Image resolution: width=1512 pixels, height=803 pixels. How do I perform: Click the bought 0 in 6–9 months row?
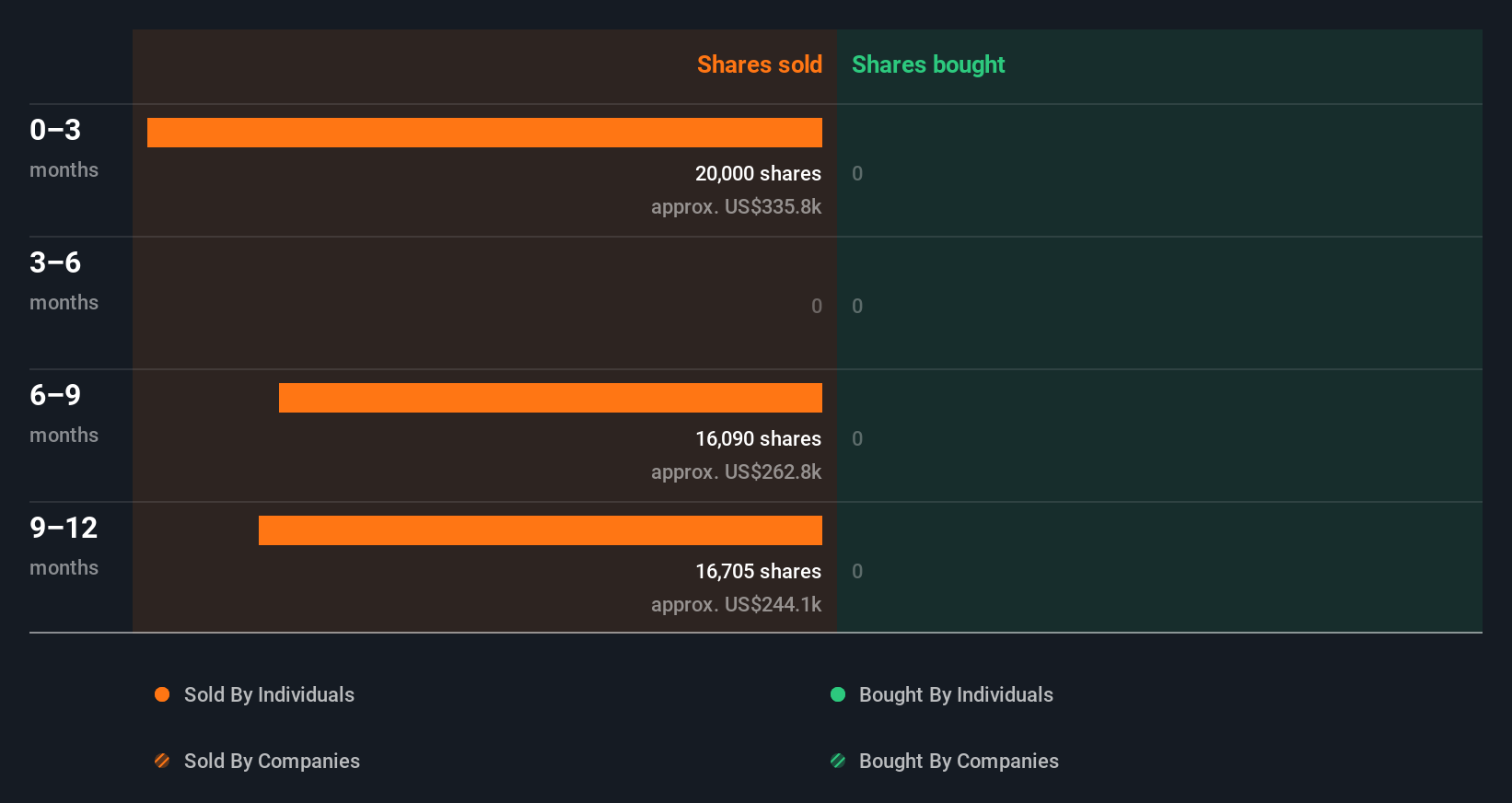(x=857, y=438)
